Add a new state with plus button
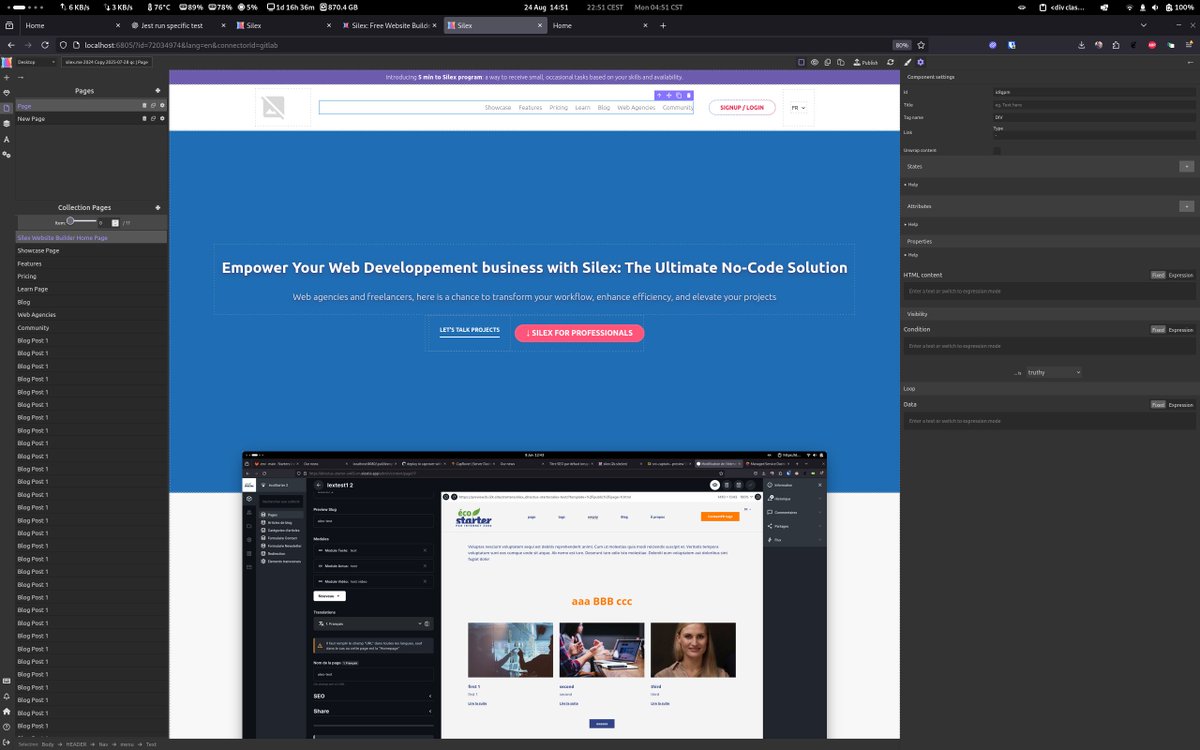 (x=1187, y=166)
